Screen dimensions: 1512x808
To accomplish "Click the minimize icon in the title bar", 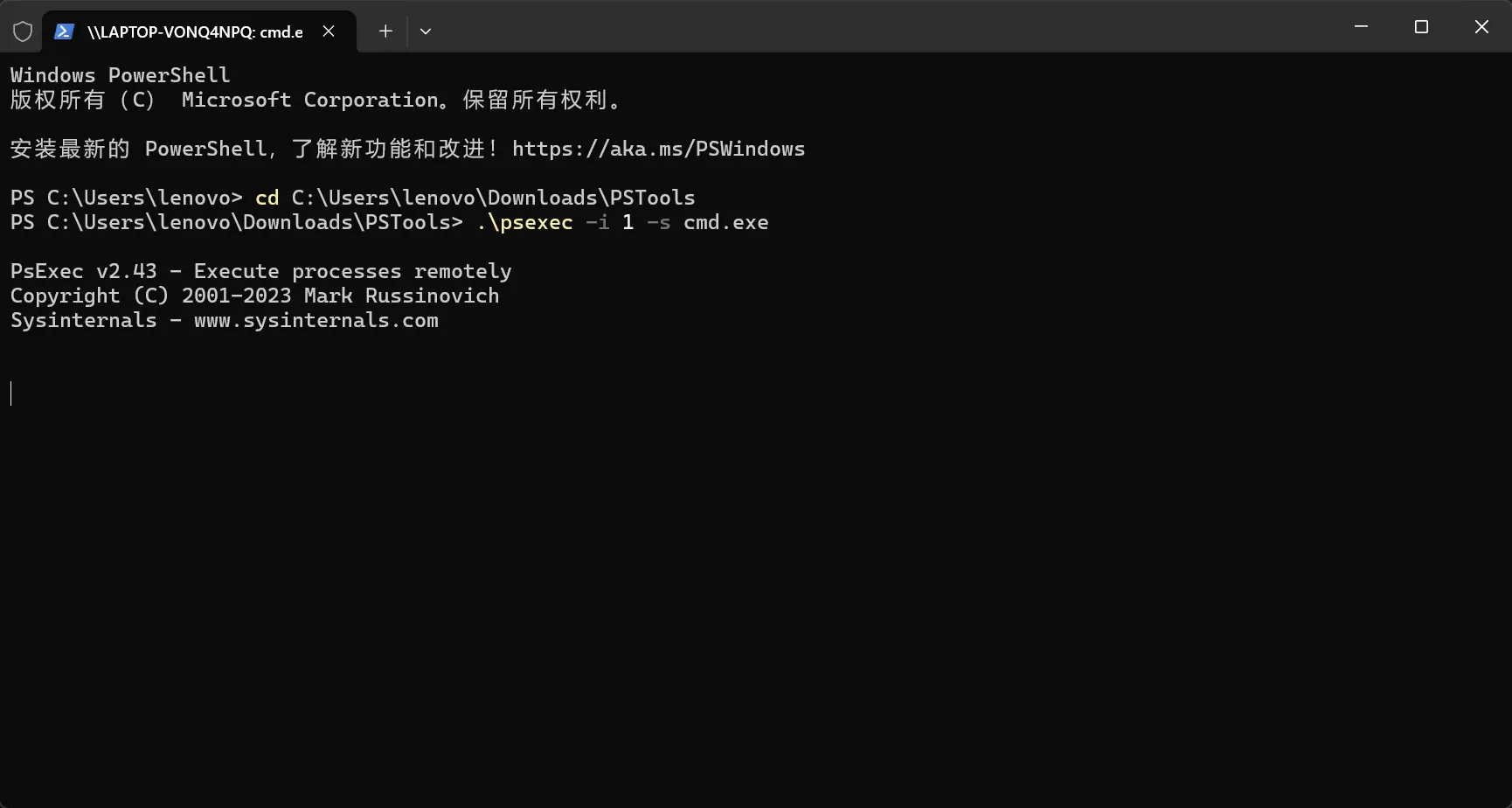I will point(1360,27).
